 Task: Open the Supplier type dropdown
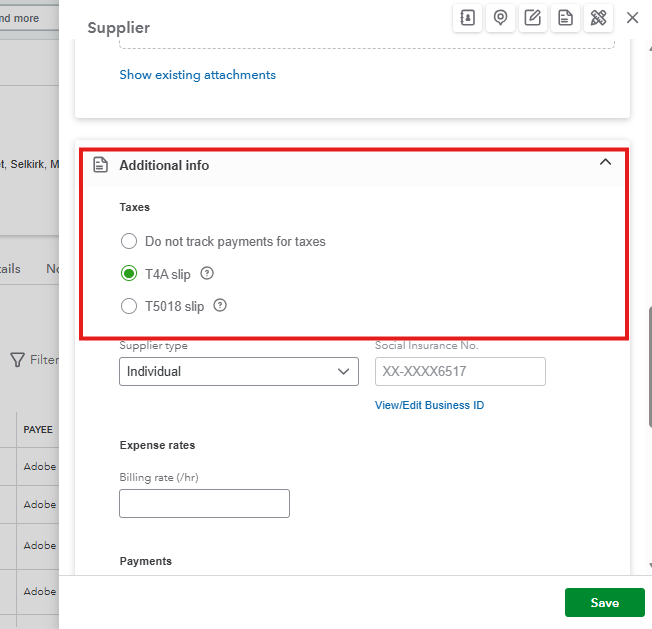coord(238,371)
